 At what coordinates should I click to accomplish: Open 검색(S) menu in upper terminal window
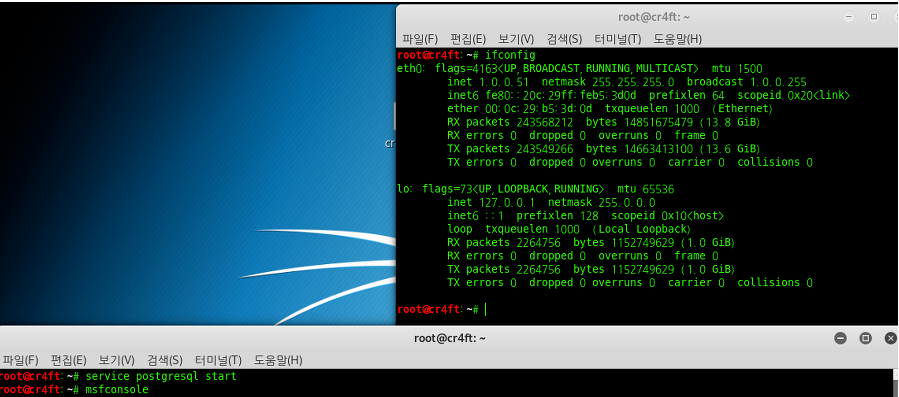click(x=564, y=39)
